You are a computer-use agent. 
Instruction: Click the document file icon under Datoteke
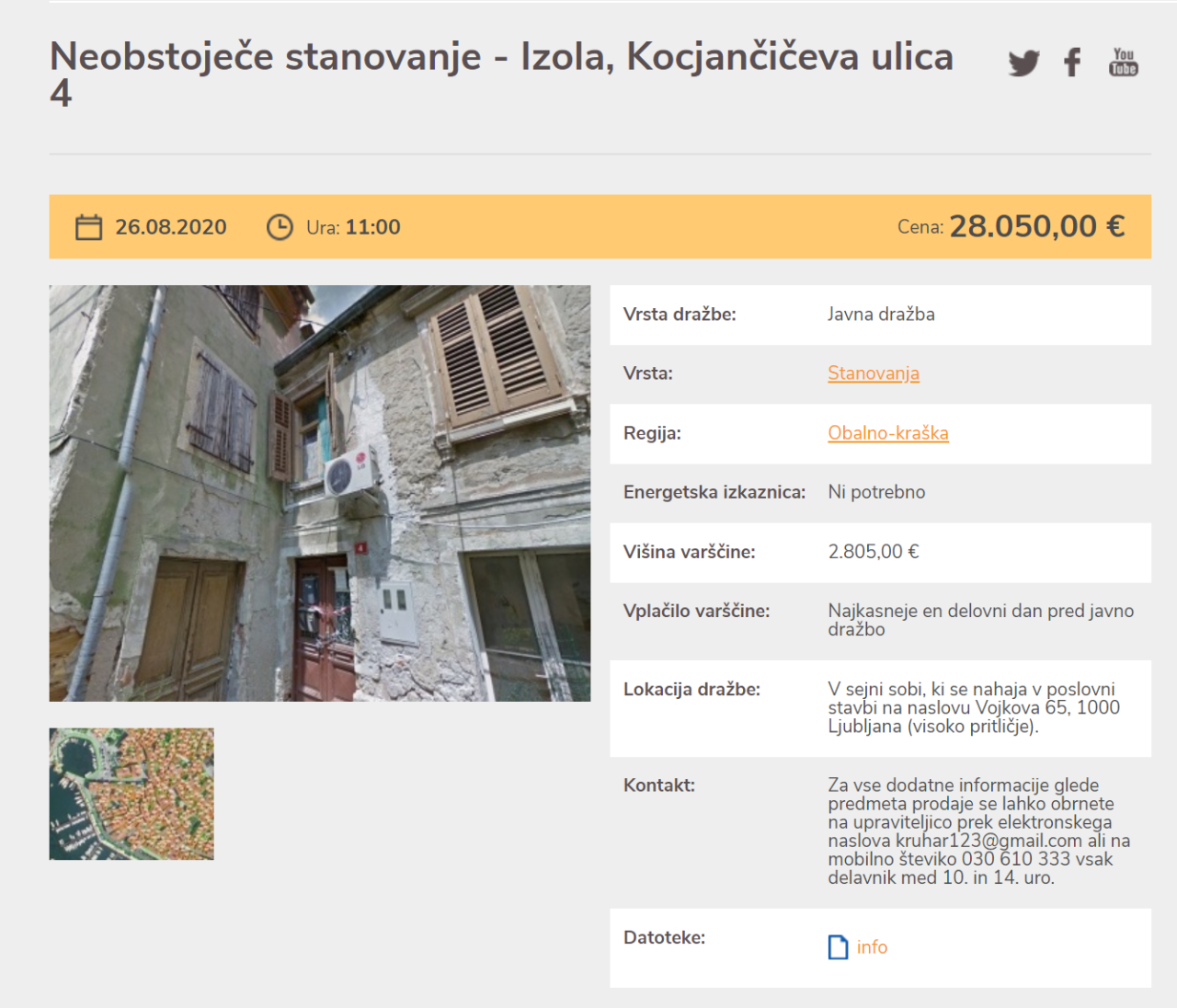[838, 947]
